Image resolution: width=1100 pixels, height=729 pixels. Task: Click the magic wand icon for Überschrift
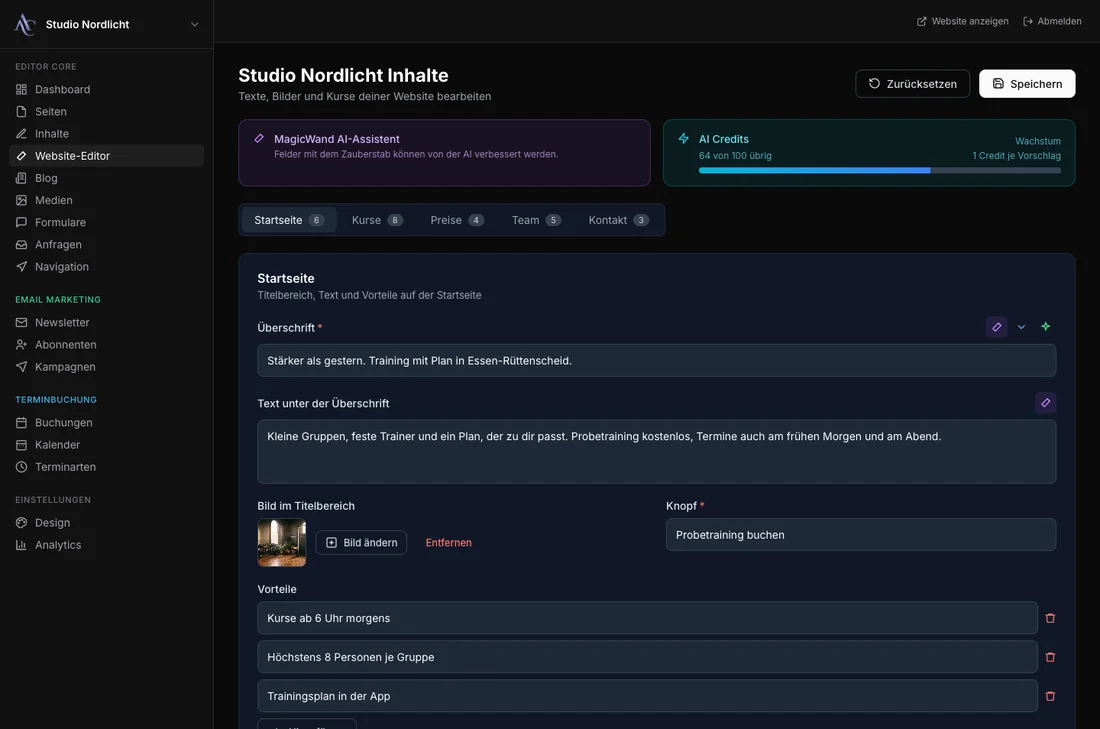click(996, 327)
